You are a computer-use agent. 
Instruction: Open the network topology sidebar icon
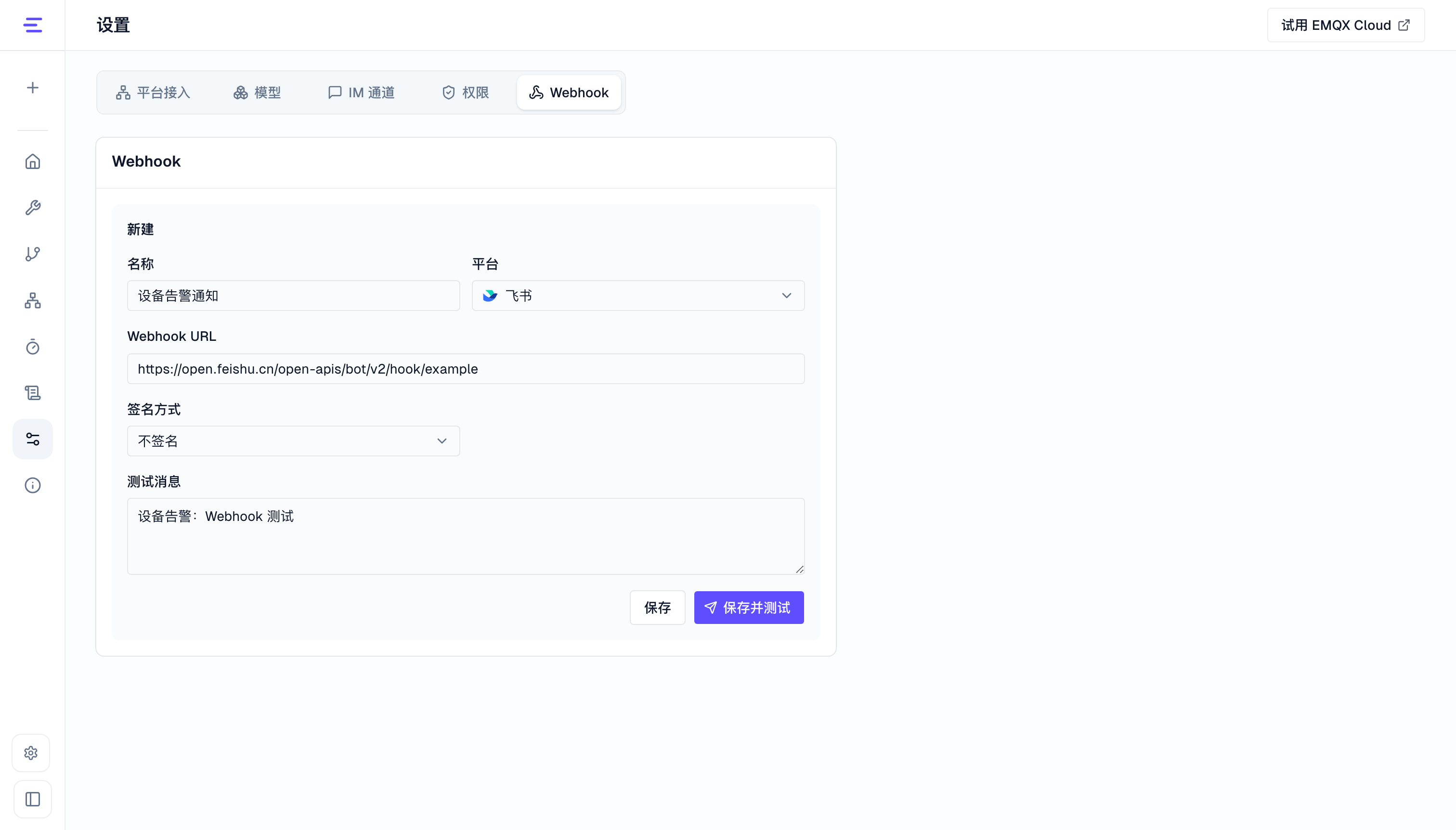[x=32, y=300]
